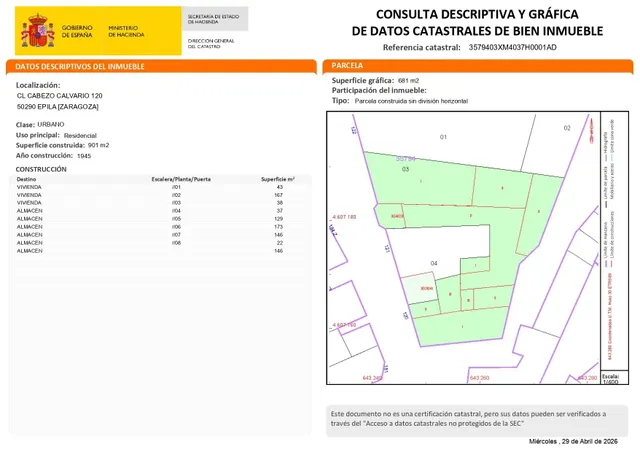The width and height of the screenshot is (640, 452).
Task: Click the 'Clase:' label
Action: [x=25, y=125]
